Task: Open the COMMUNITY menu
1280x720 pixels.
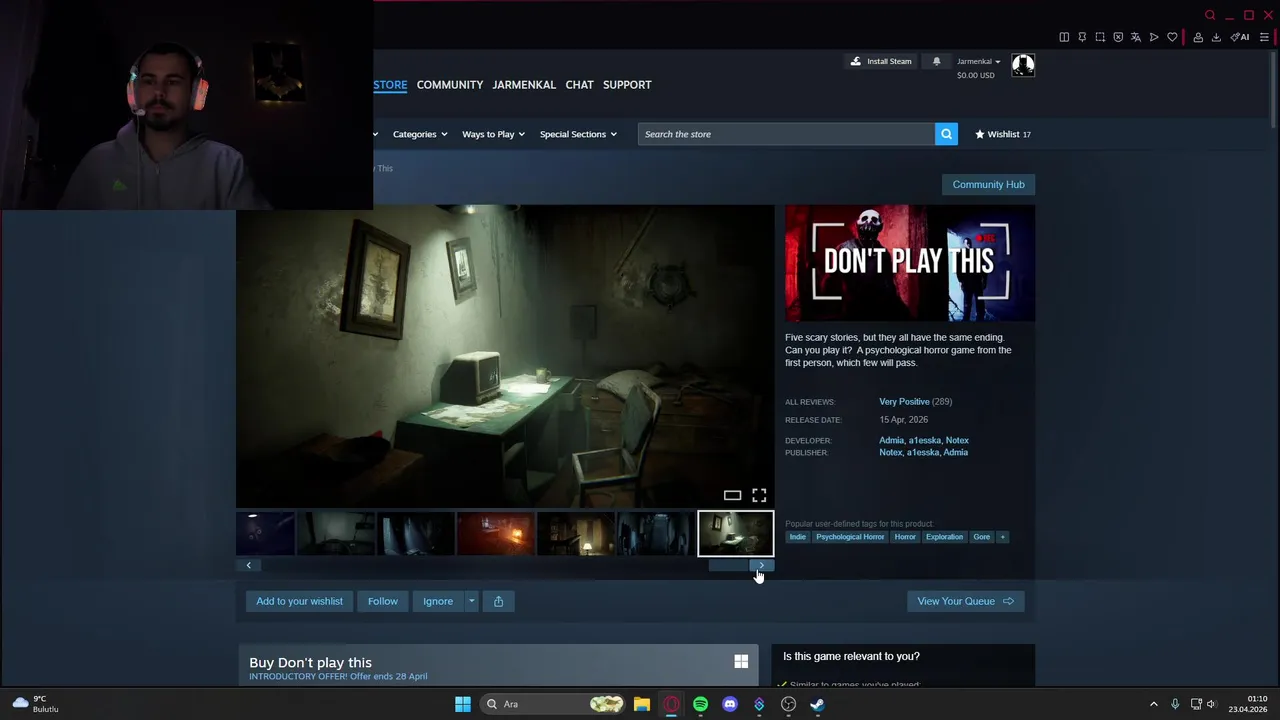Action: point(450,85)
